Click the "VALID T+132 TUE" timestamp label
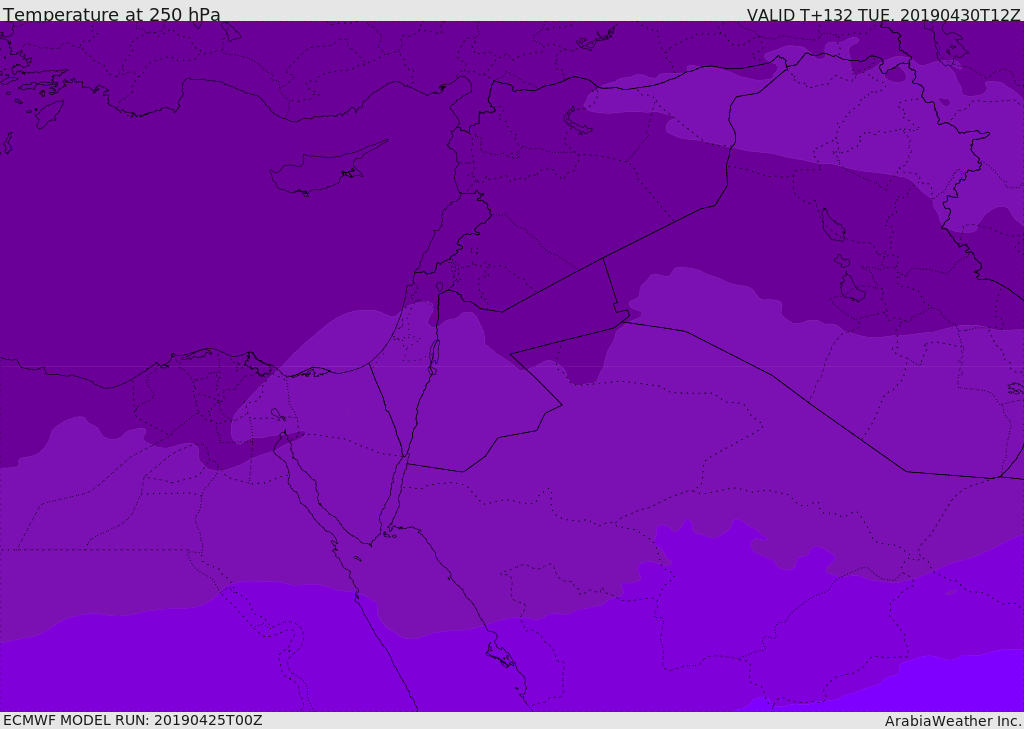This screenshot has width=1024, height=729. pyautogui.click(x=883, y=15)
